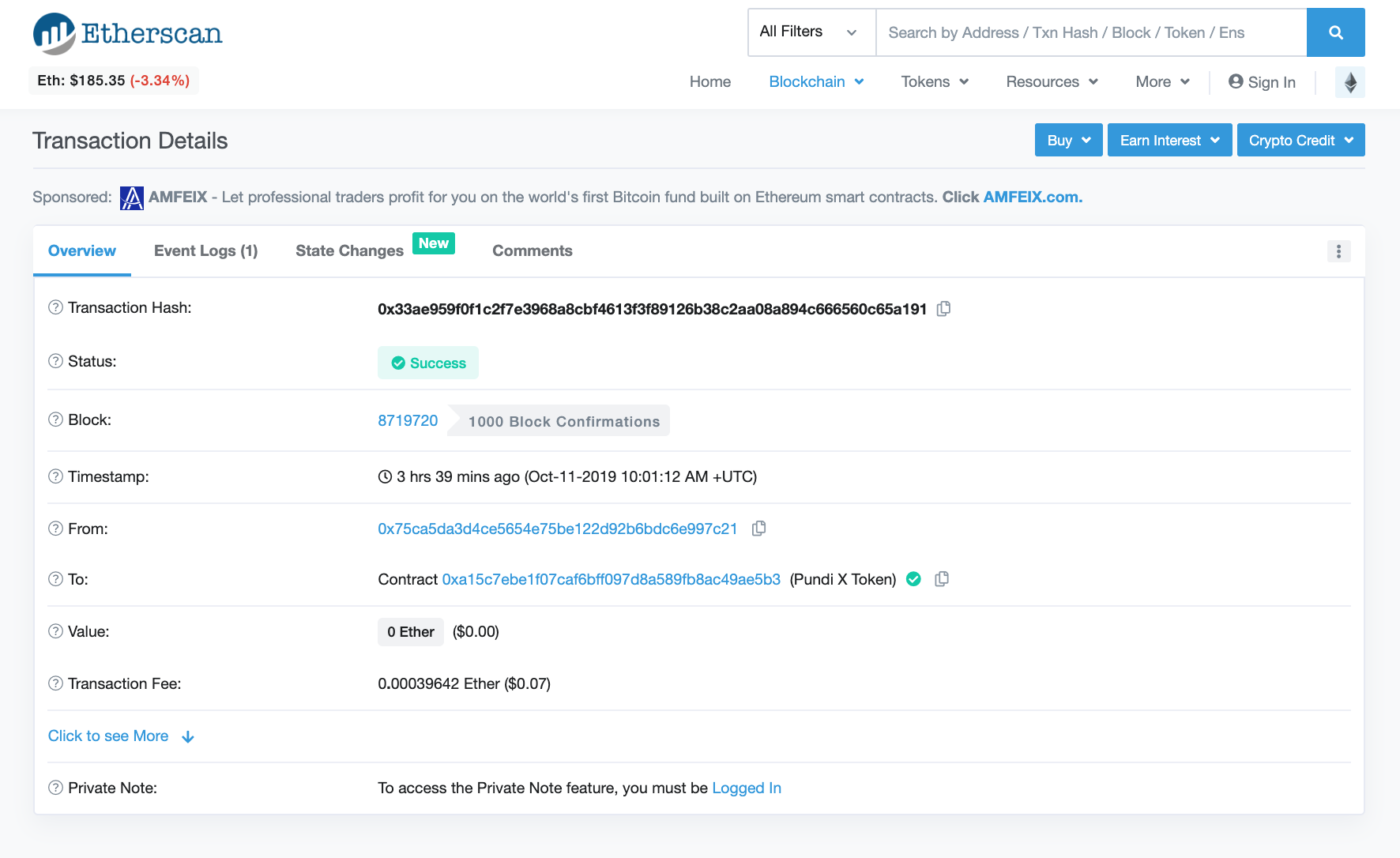The width and height of the screenshot is (1400, 858).
Task: Click the Ethereum diamond network icon
Action: click(x=1350, y=82)
